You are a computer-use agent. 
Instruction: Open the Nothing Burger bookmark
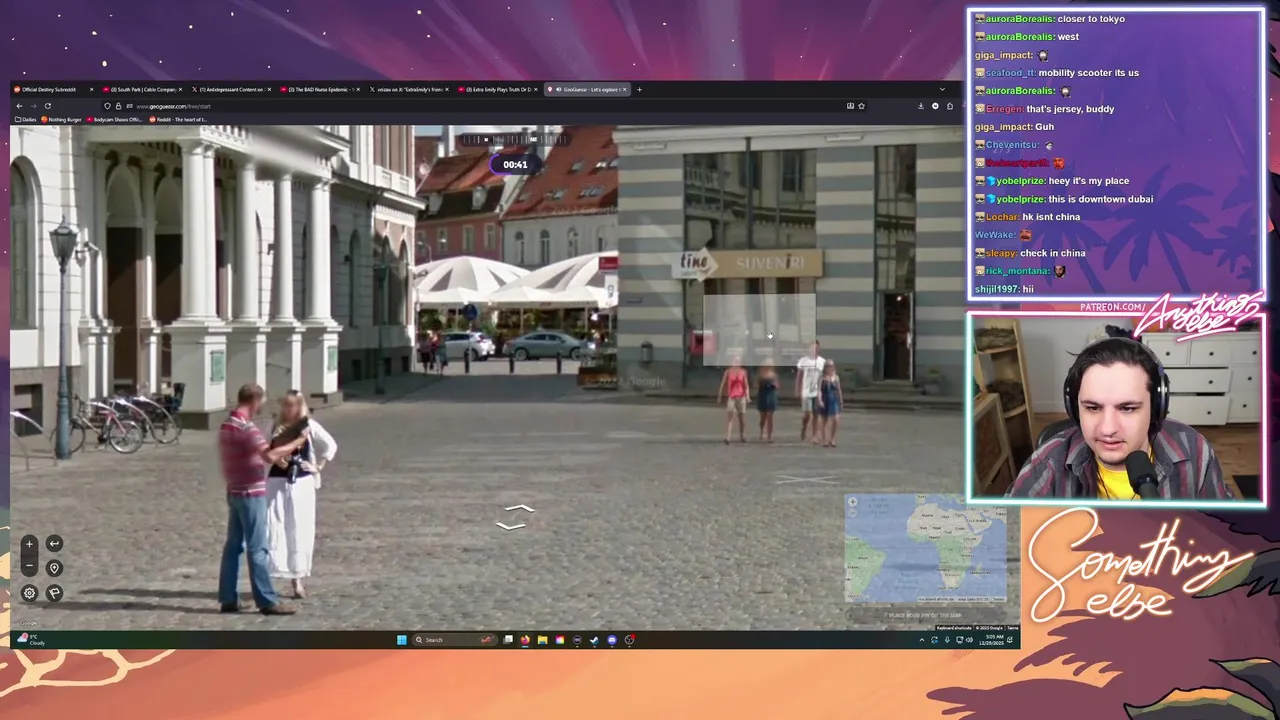(61, 119)
